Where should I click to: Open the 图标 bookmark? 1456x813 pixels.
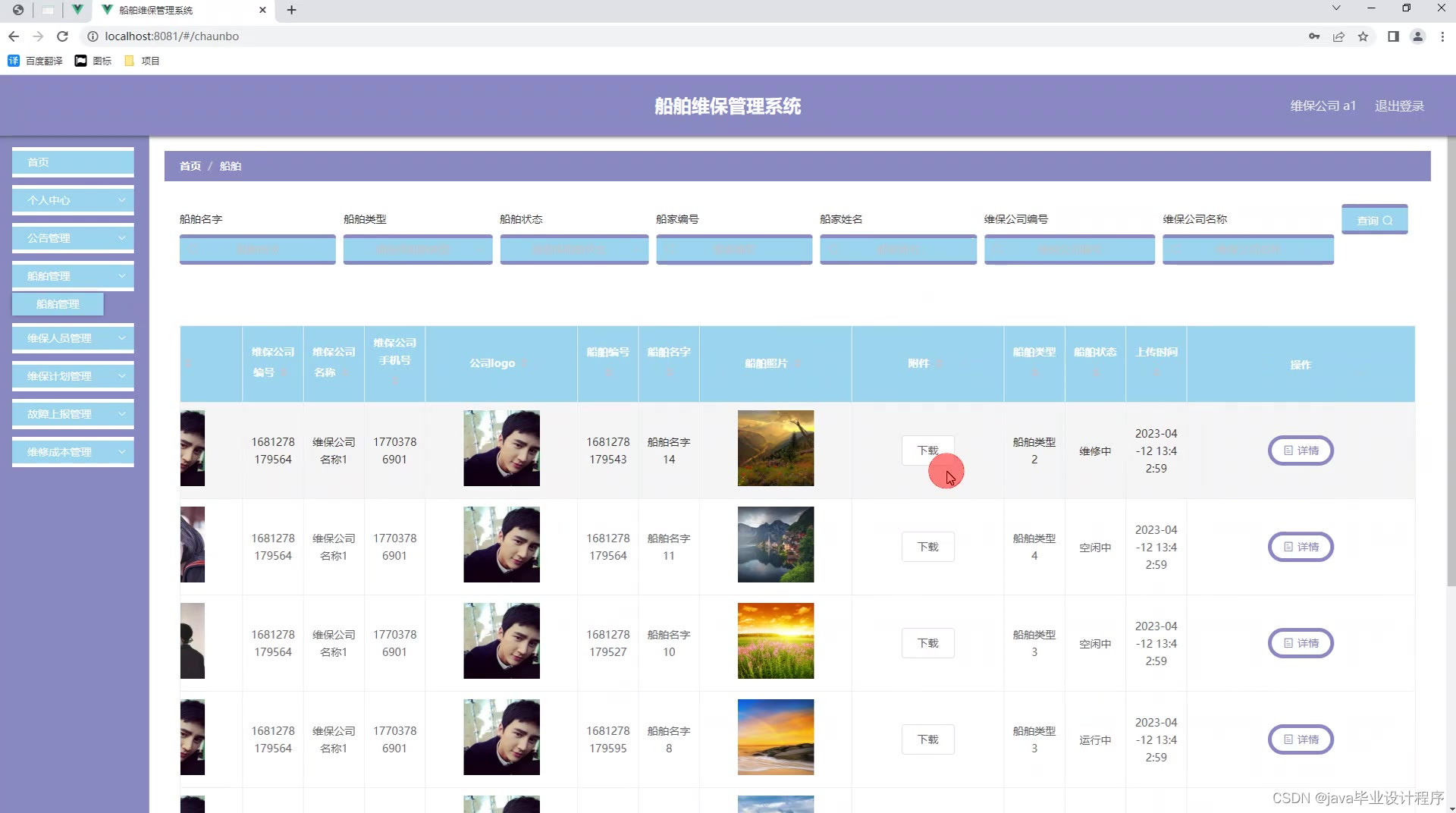(93, 61)
